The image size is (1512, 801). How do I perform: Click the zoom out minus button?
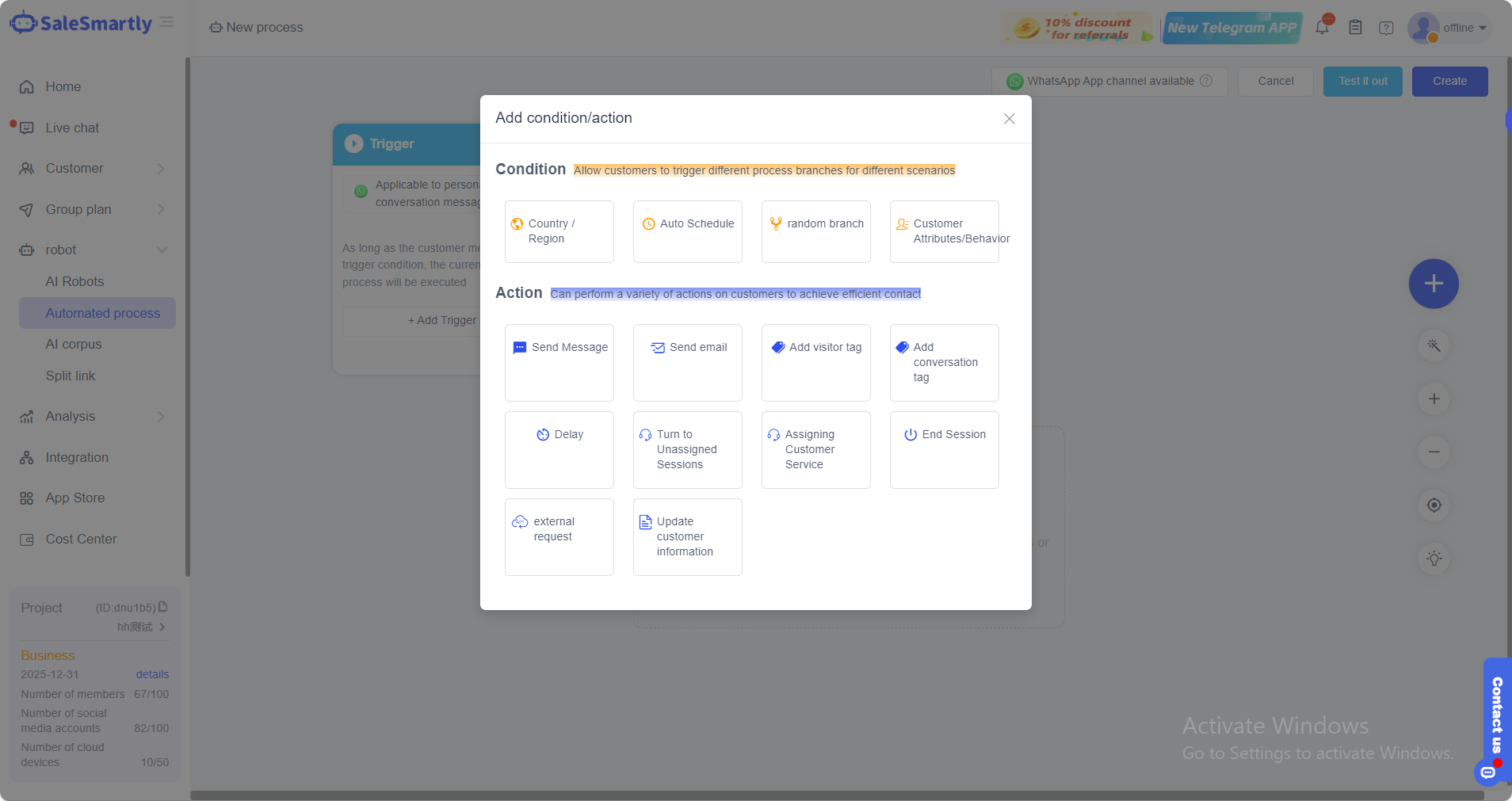(1434, 452)
